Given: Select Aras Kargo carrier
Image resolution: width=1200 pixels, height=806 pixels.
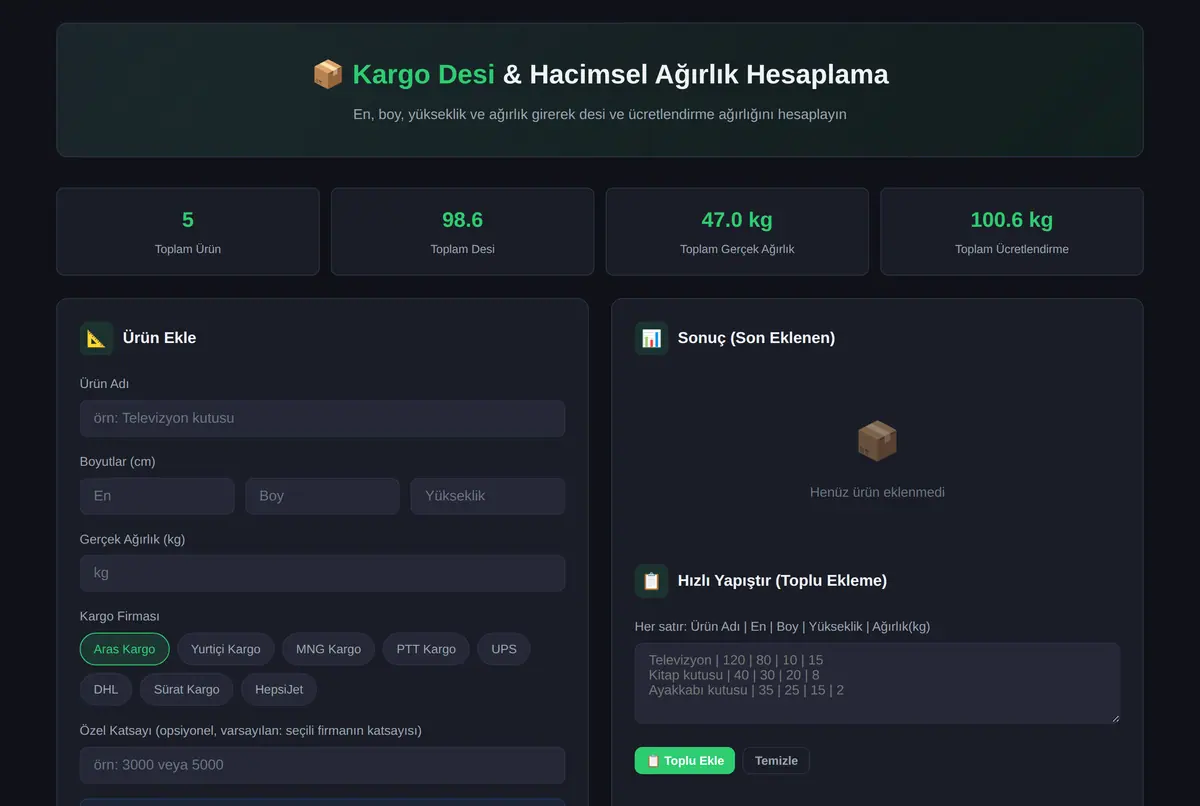Looking at the screenshot, I should pyautogui.click(x=125, y=649).
